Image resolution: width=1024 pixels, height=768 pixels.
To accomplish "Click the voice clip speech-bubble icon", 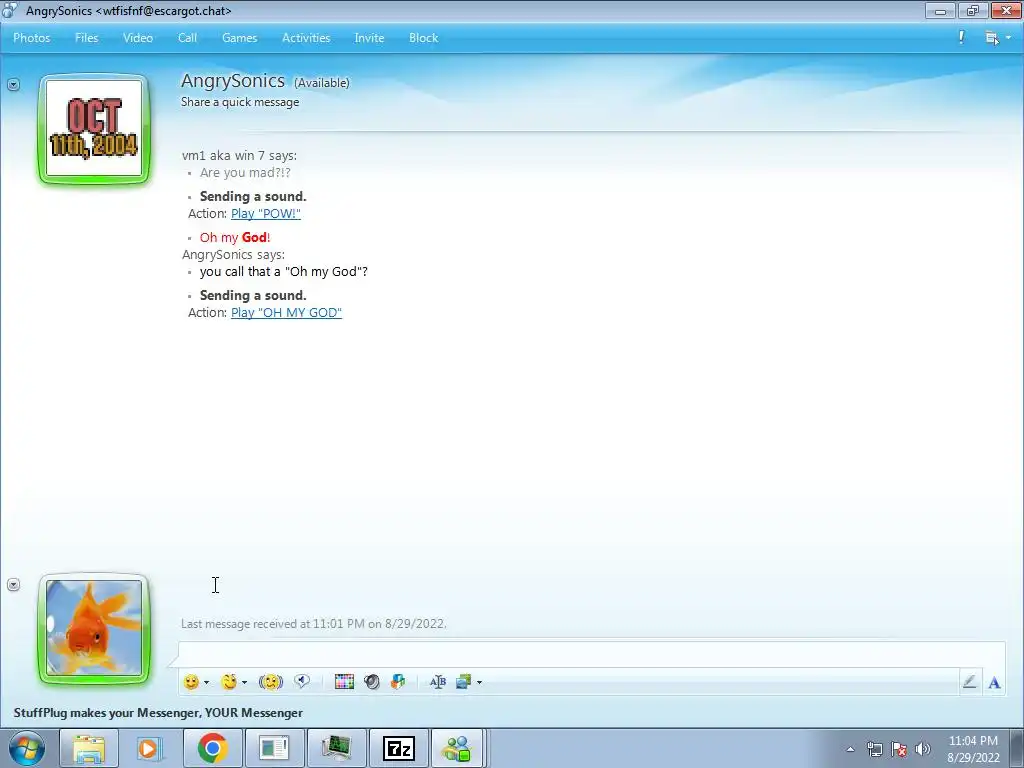I will pos(302,681).
